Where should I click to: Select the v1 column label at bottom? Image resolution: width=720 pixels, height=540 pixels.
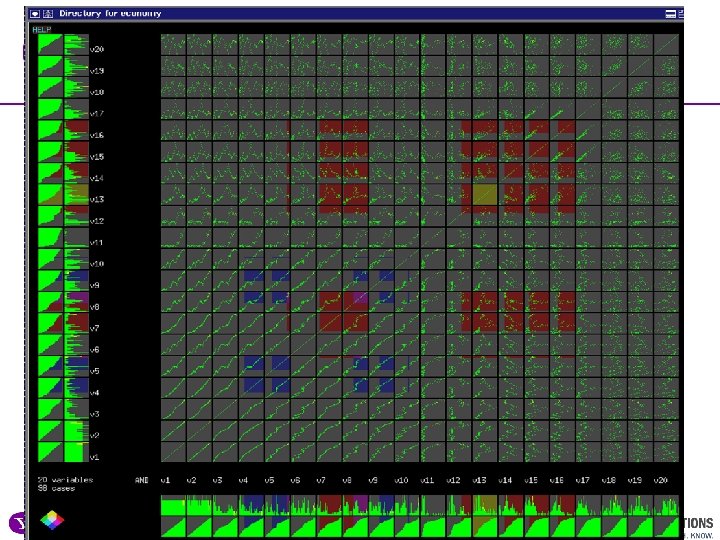pyautogui.click(x=165, y=480)
